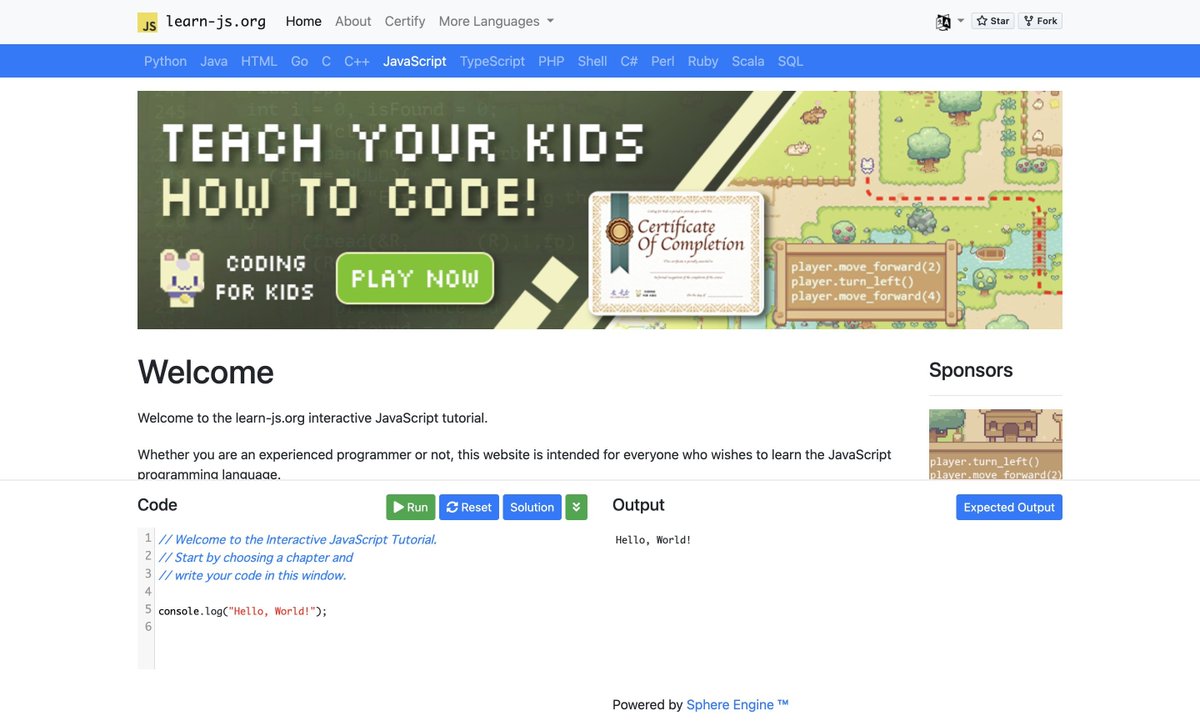The image size is (1200, 721).
Task: Switch to the Shell tutorial
Action: 592,61
